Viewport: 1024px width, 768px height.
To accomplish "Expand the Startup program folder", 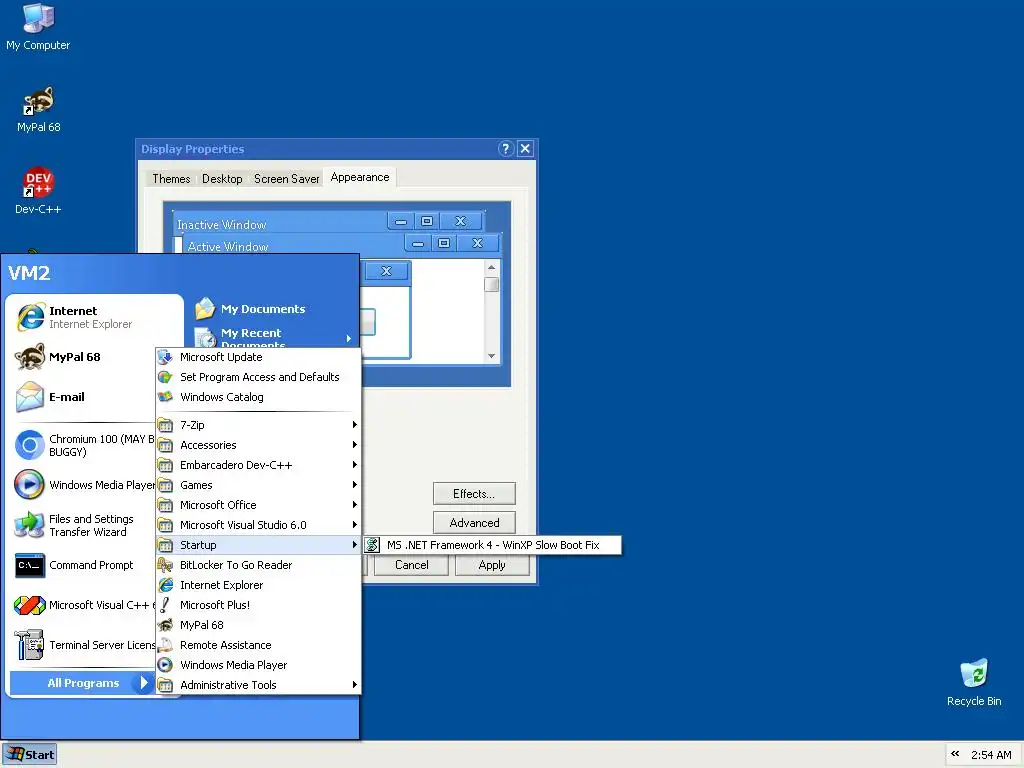I will tap(259, 545).
